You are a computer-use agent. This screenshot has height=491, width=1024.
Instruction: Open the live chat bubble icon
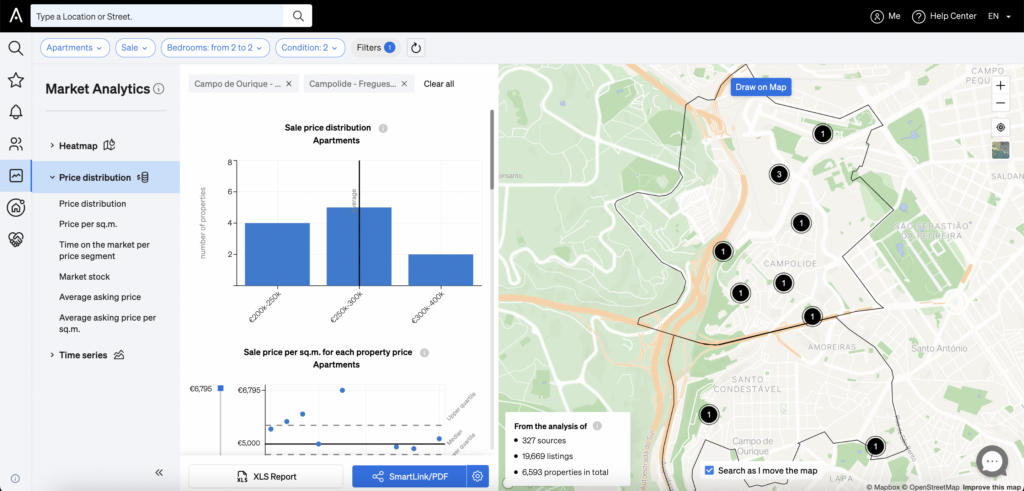pyautogui.click(x=991, y=462)
